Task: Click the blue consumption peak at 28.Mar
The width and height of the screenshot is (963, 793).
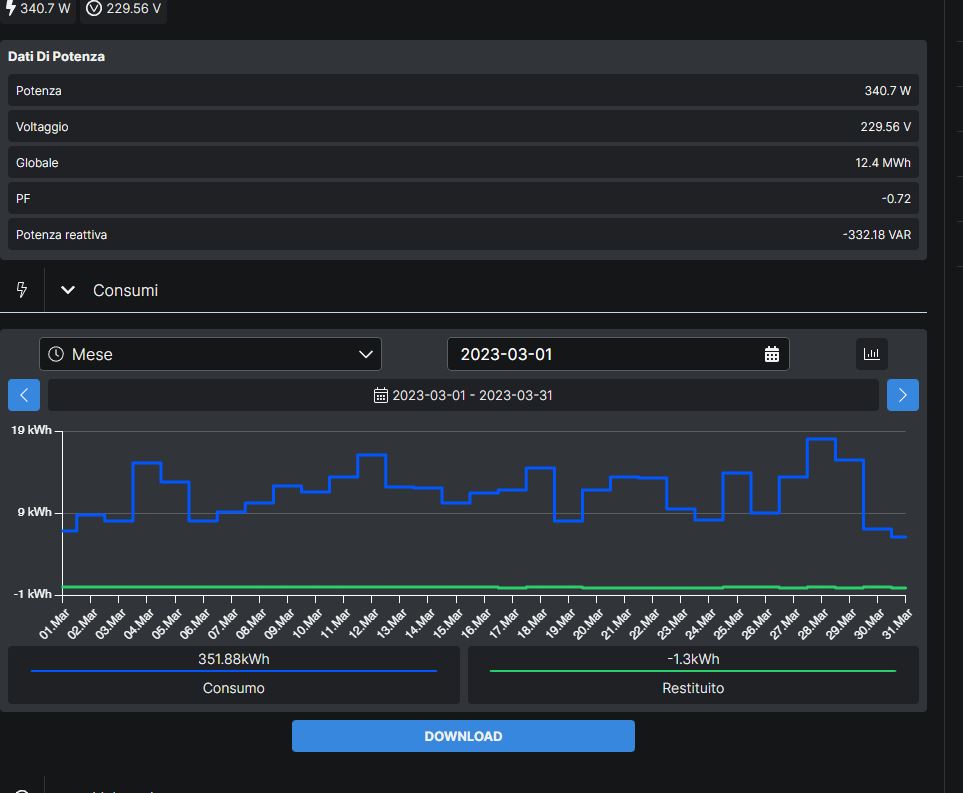Action: 821,439
